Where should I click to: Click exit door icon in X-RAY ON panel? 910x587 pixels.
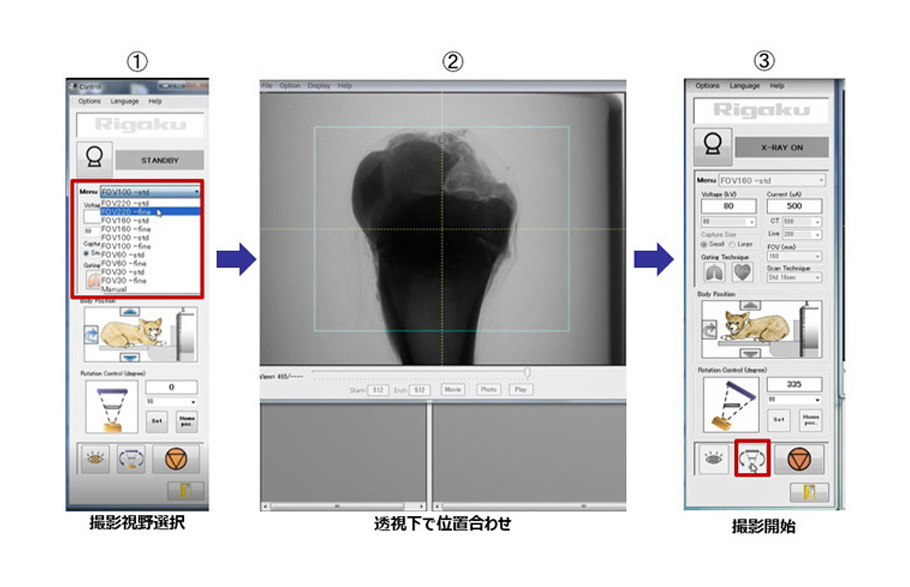808,493
